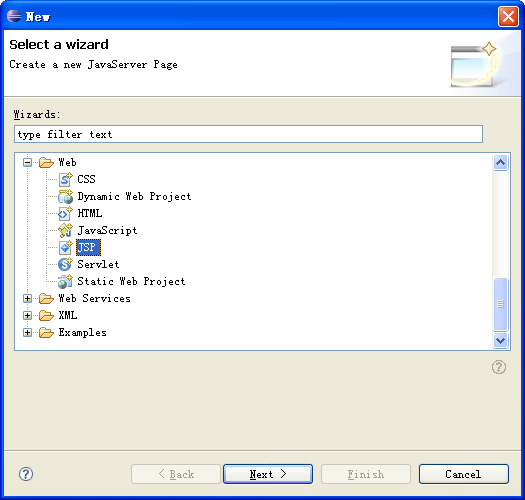The width and height of the screenshot is (525, 500).
Task: Select the Dynamic Web Project entry
Action: (x=134, y=197)
